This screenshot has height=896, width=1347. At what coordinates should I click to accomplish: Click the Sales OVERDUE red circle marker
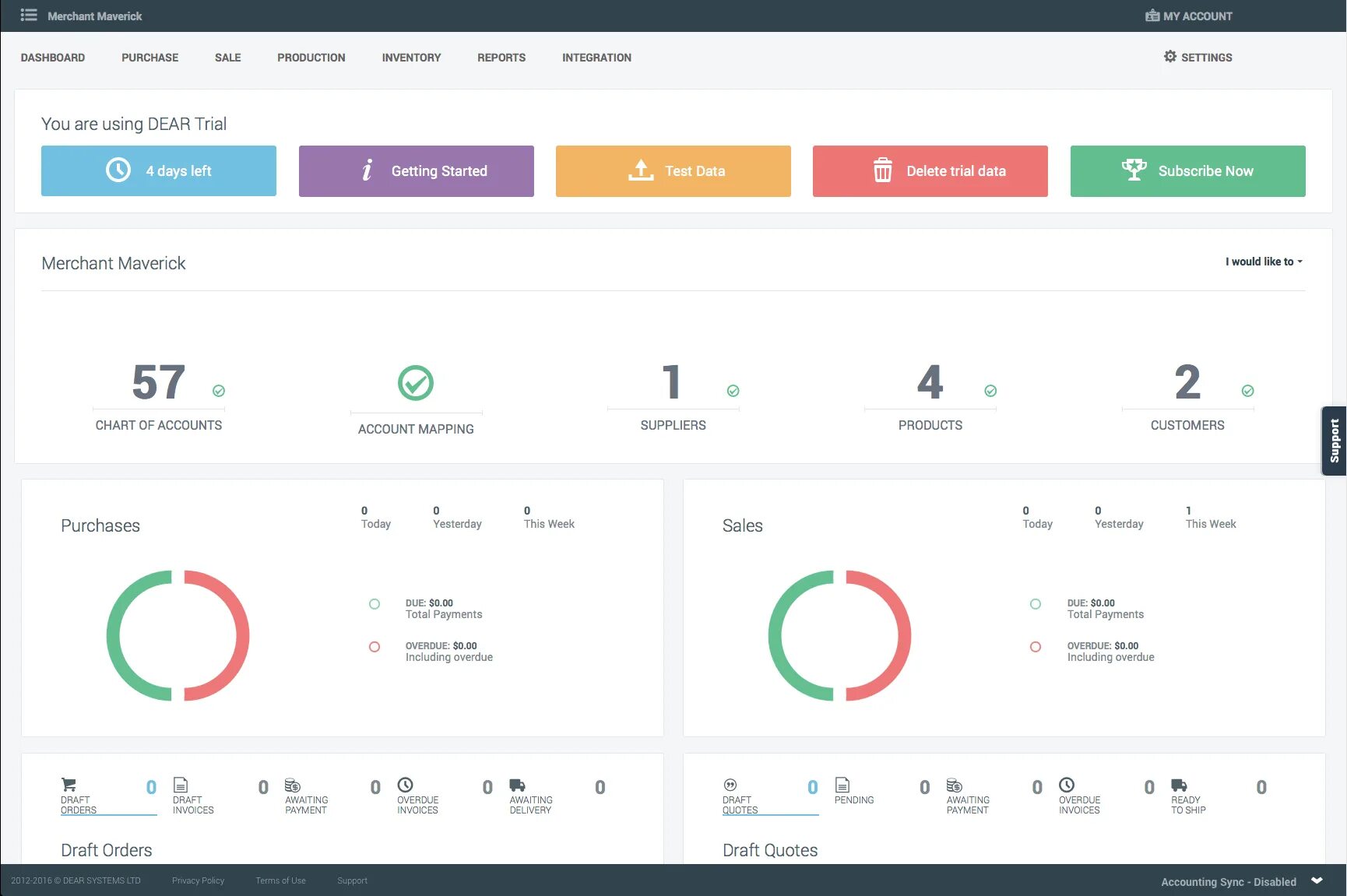[1036, 647]
